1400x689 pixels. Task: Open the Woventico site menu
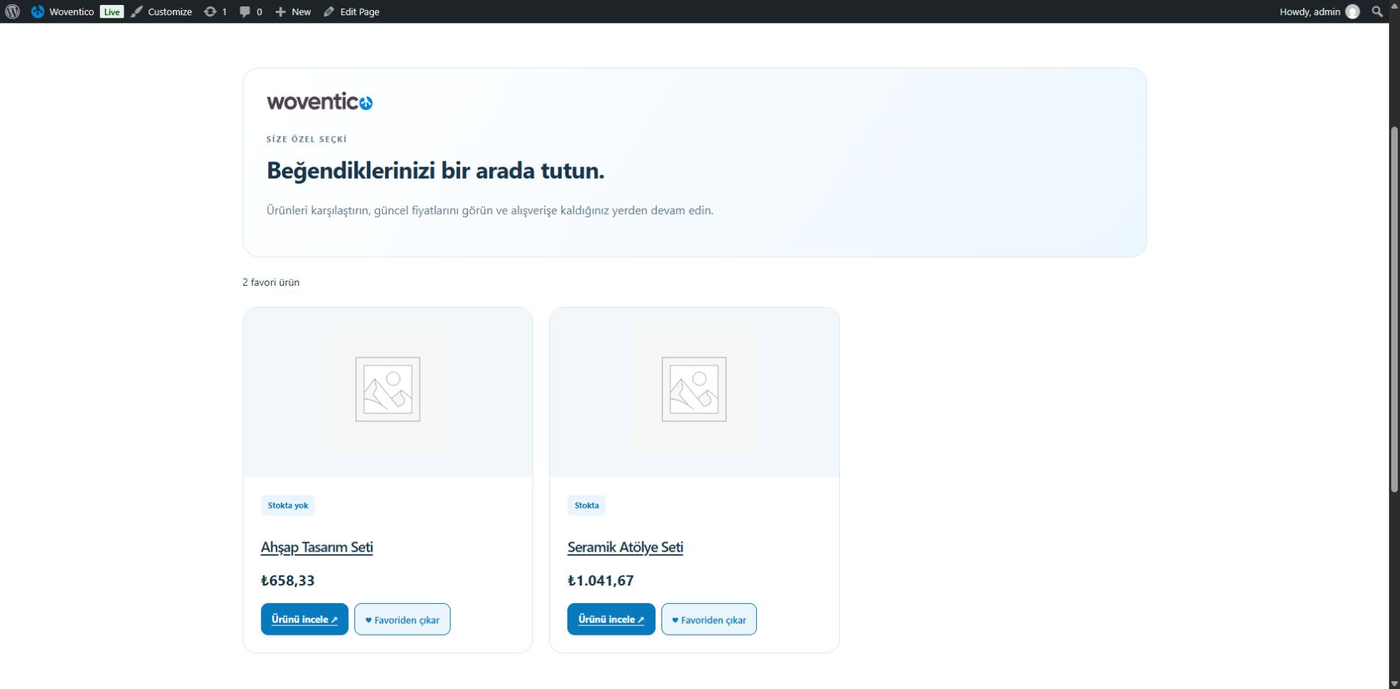click(x=62, y=12)
